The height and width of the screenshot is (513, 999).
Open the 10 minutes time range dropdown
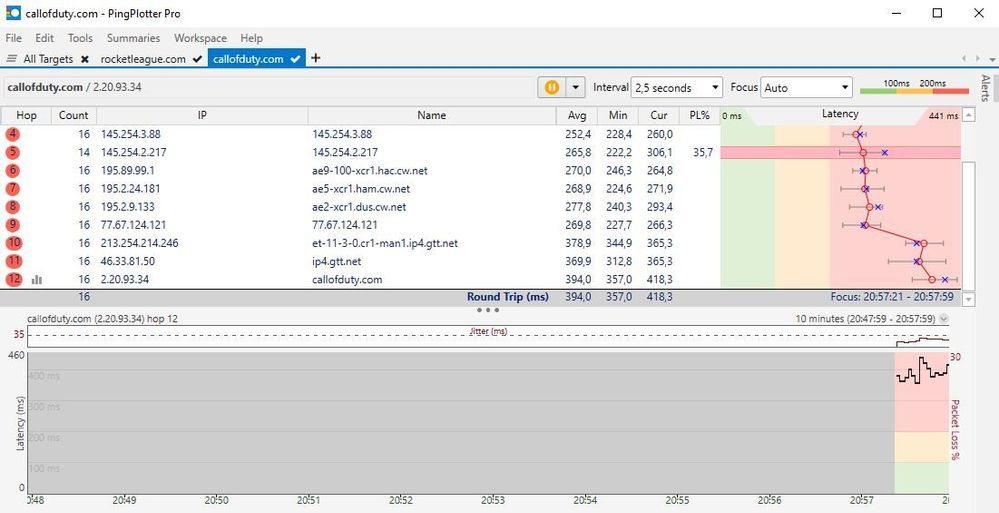pos(944,319)
